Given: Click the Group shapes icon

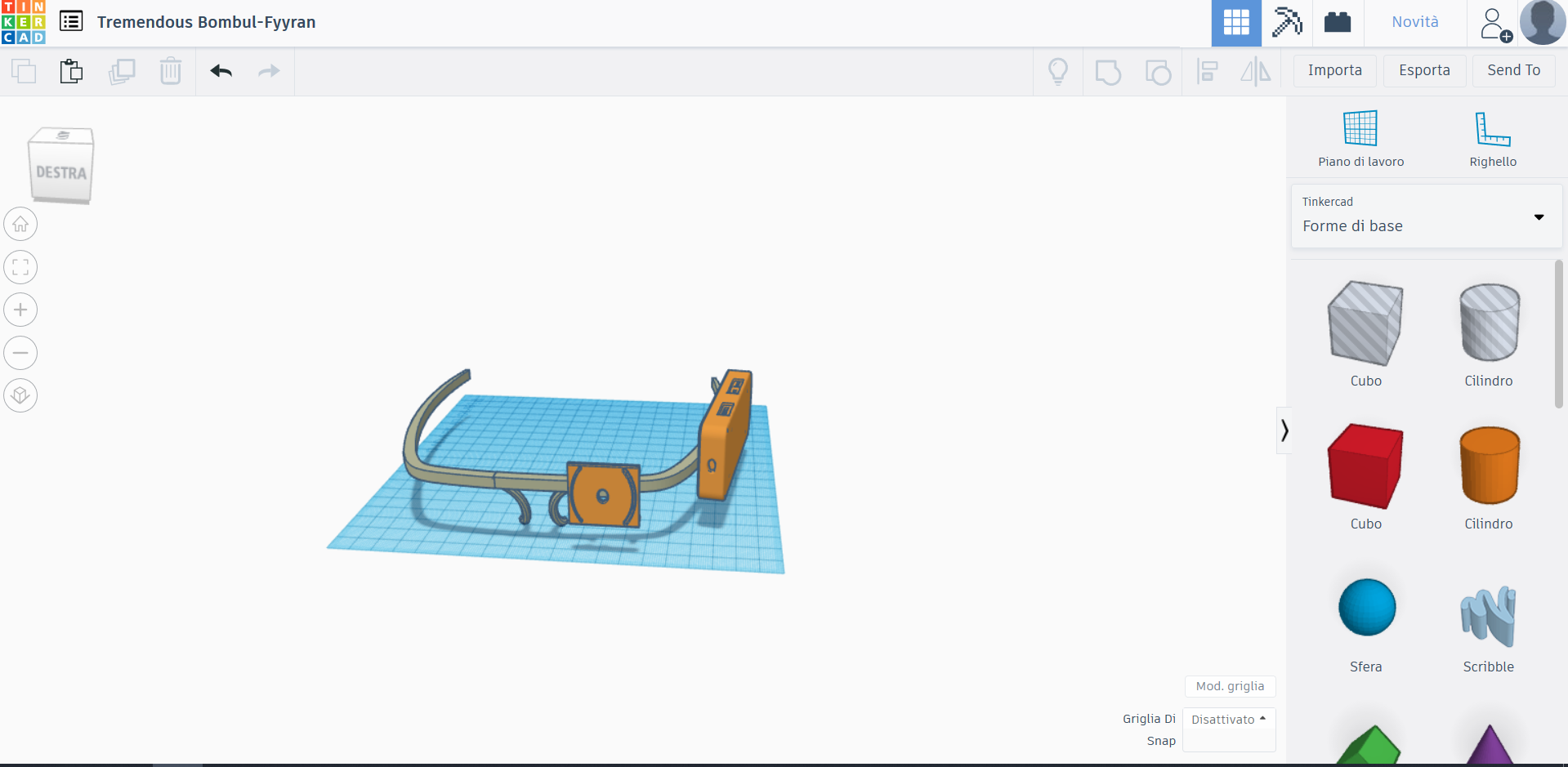Looking at the screenshot, I should (x=1108, y=72).
